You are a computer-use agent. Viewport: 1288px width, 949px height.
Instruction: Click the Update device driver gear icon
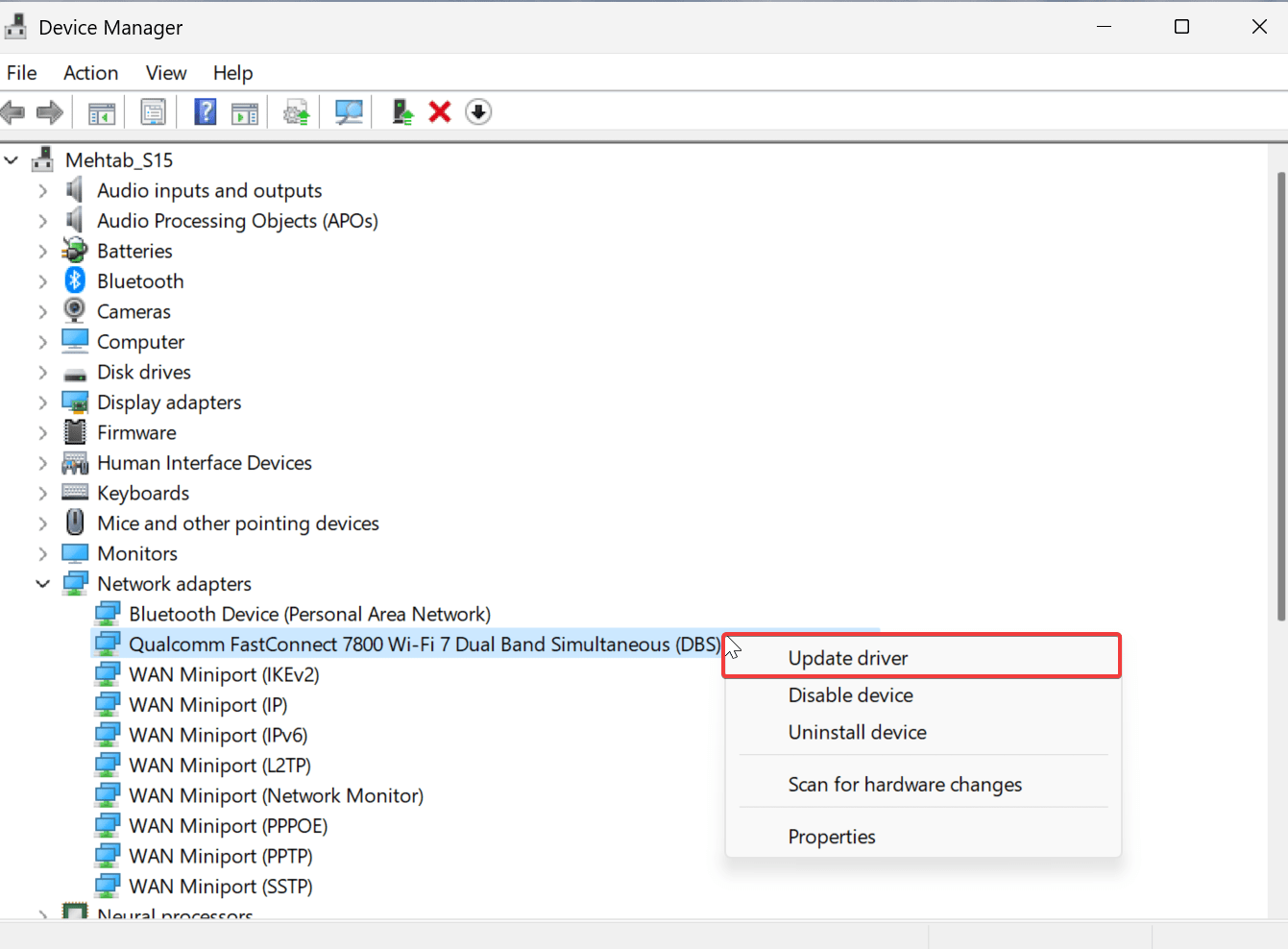297,112
